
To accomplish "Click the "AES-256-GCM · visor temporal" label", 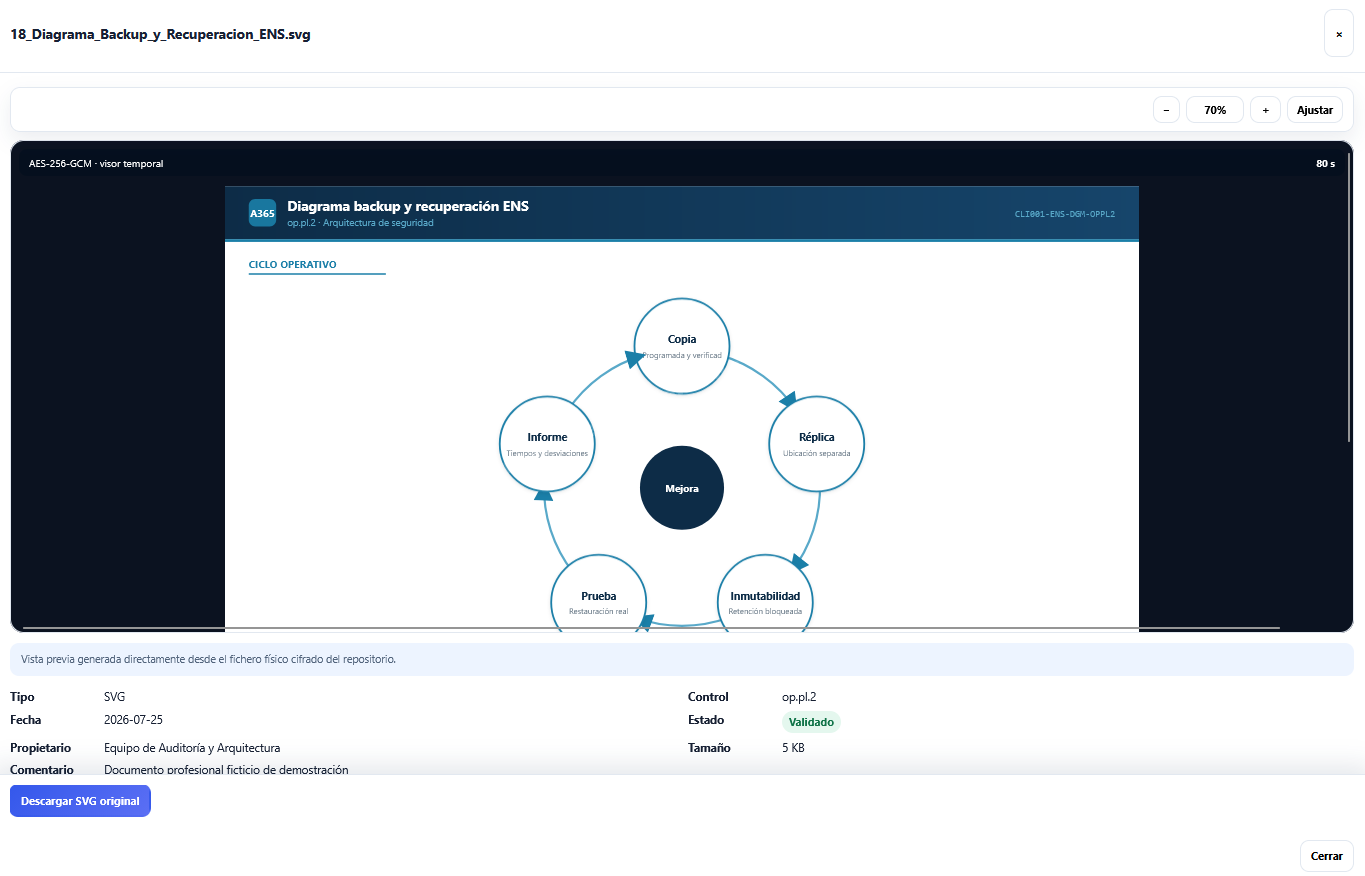I will 96,163.
